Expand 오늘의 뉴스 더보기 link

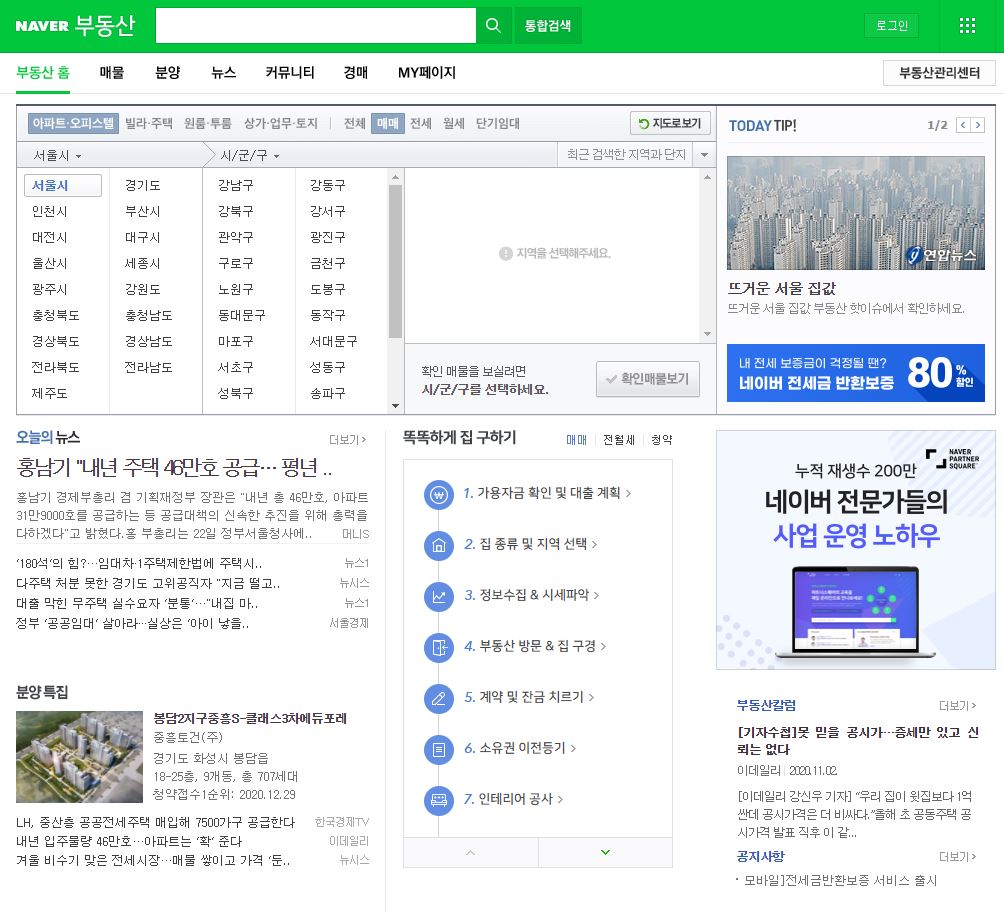click(347, 440)
